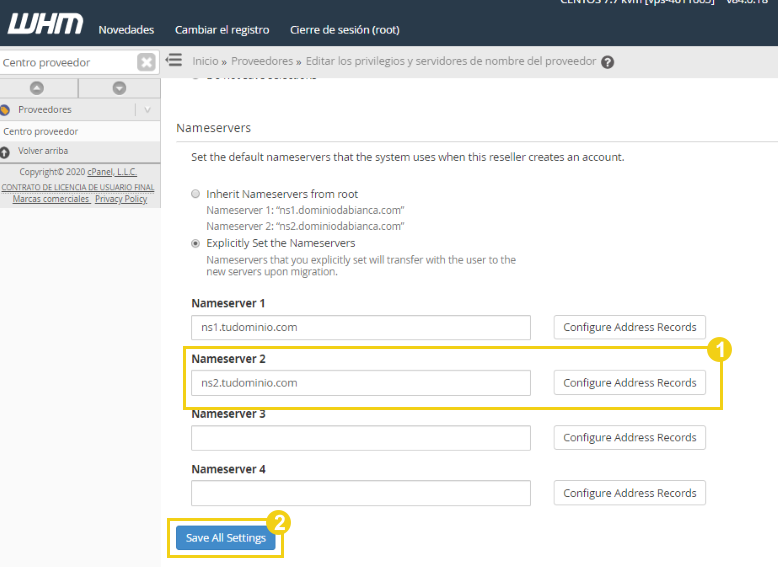Click text "ns1.dominiodabianca.com"

[x=340, y=210]
